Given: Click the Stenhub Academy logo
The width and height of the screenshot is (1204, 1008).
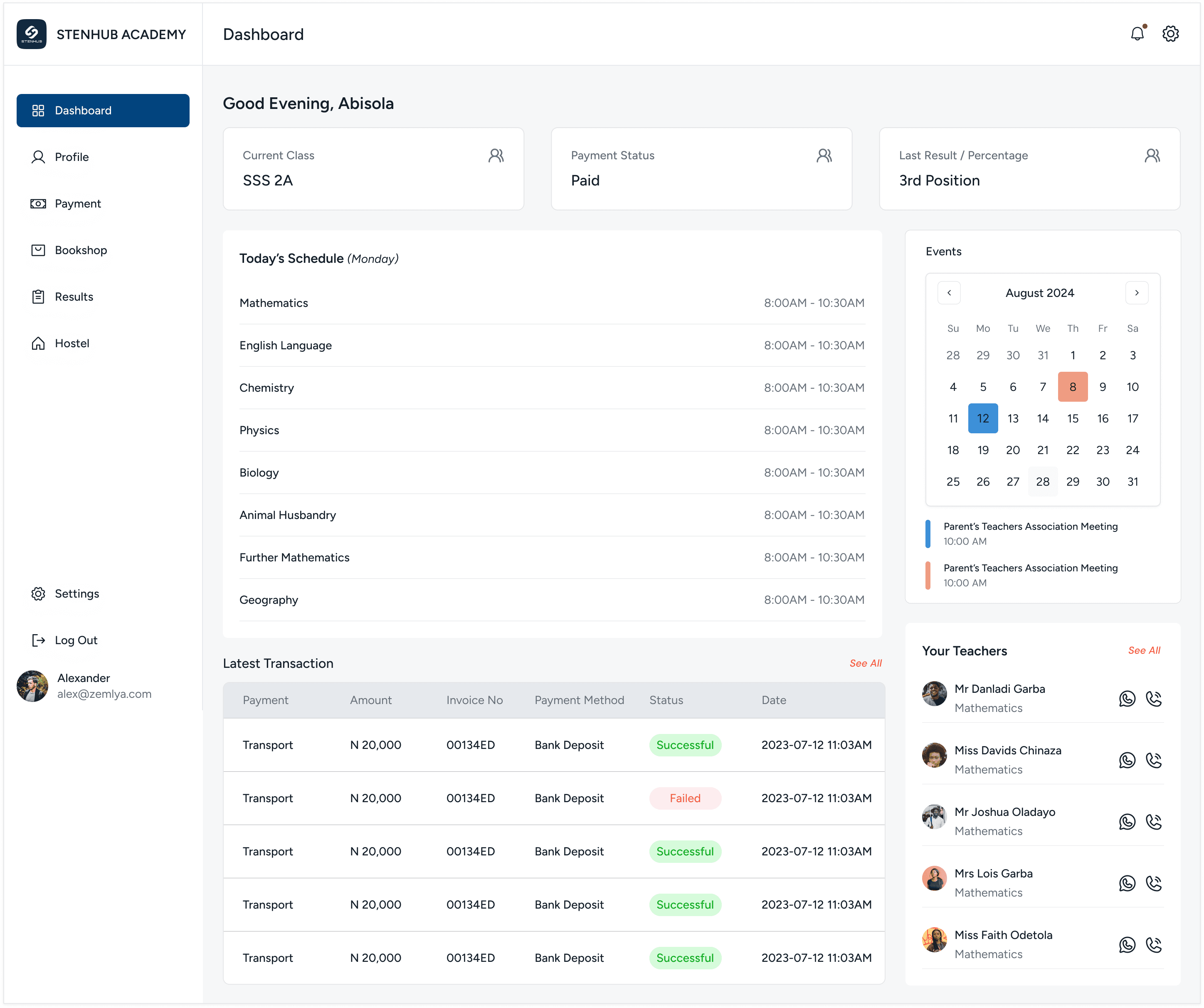Looking at the screenshot, I should (x=32, y=34).
